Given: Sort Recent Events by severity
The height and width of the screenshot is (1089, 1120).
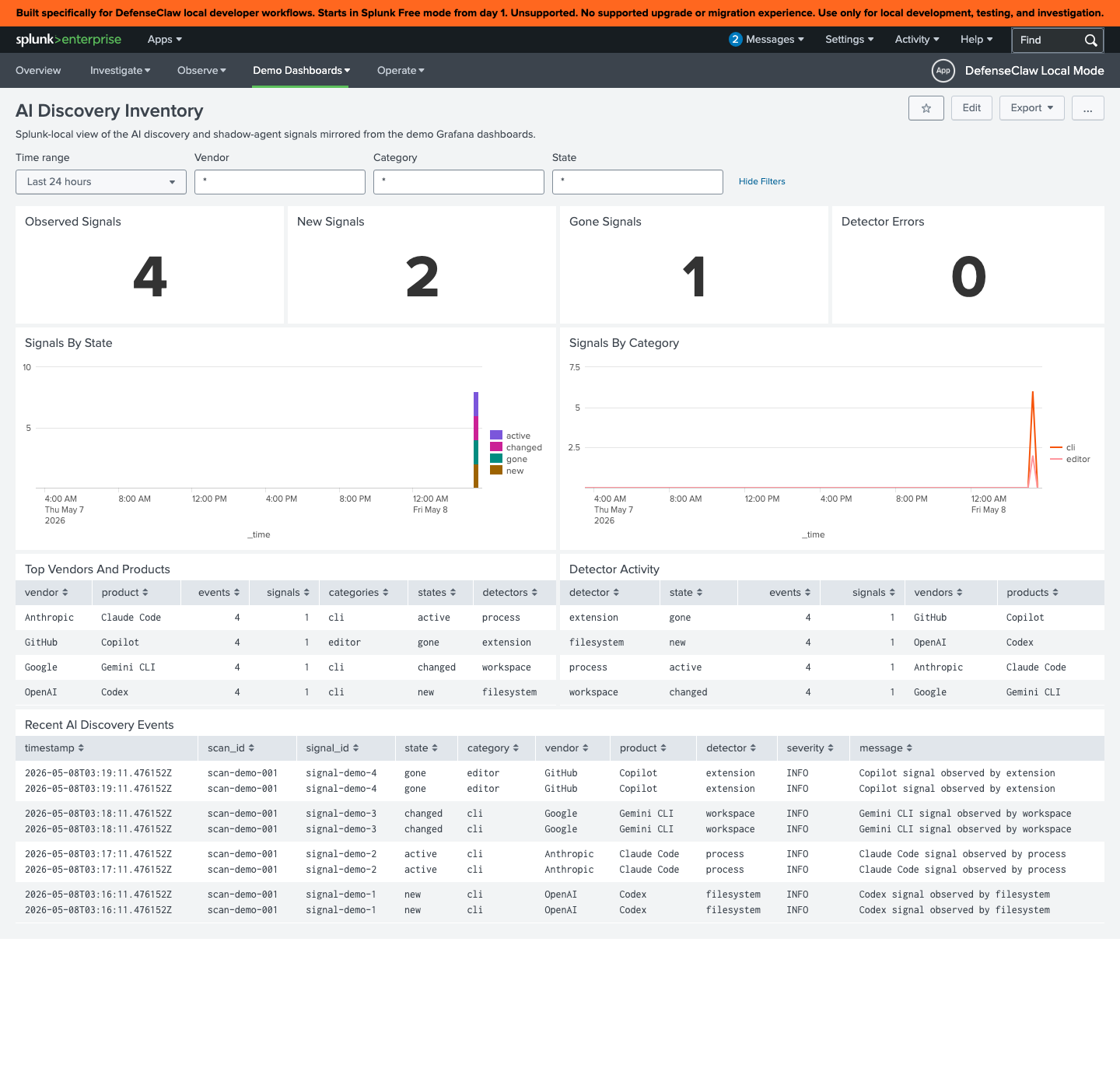Looking at the screenshot, I should pyautogui.click(x=810, y=748).
